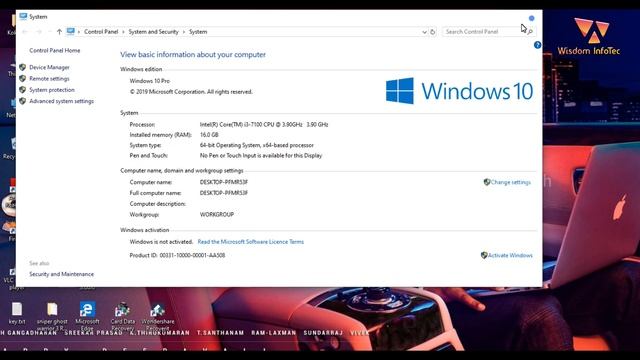
Task: Select the Wondershare desktop shortcut
Action: 158,316
